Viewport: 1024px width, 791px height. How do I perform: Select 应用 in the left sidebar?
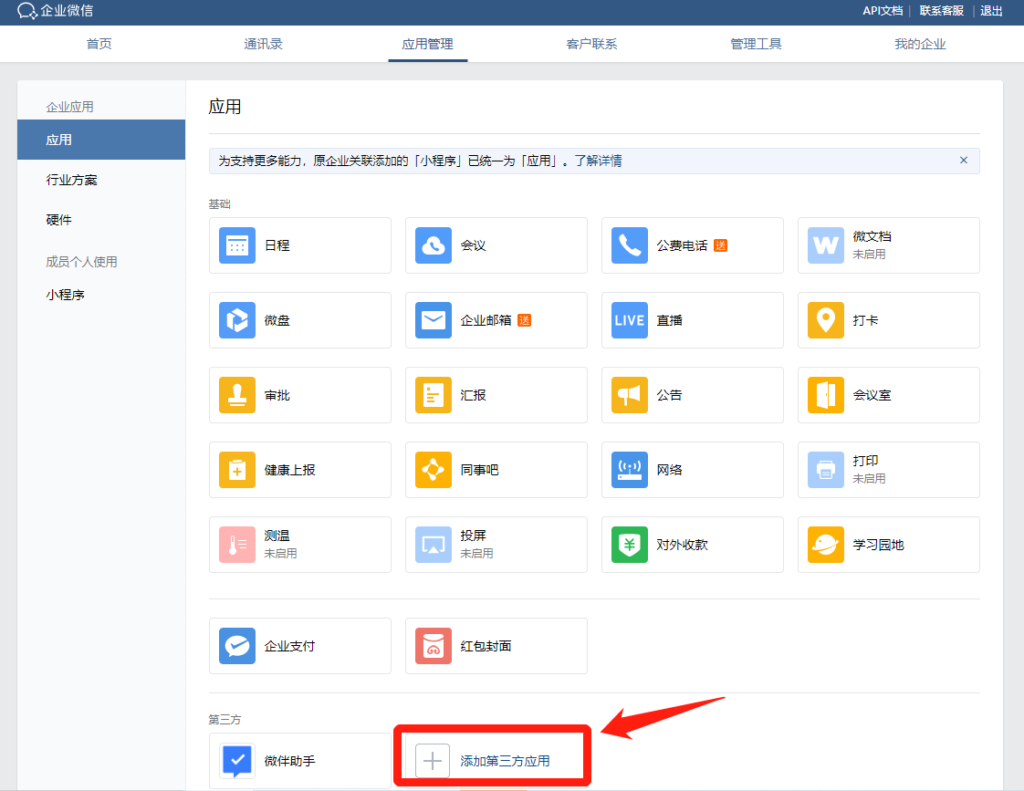101,140
